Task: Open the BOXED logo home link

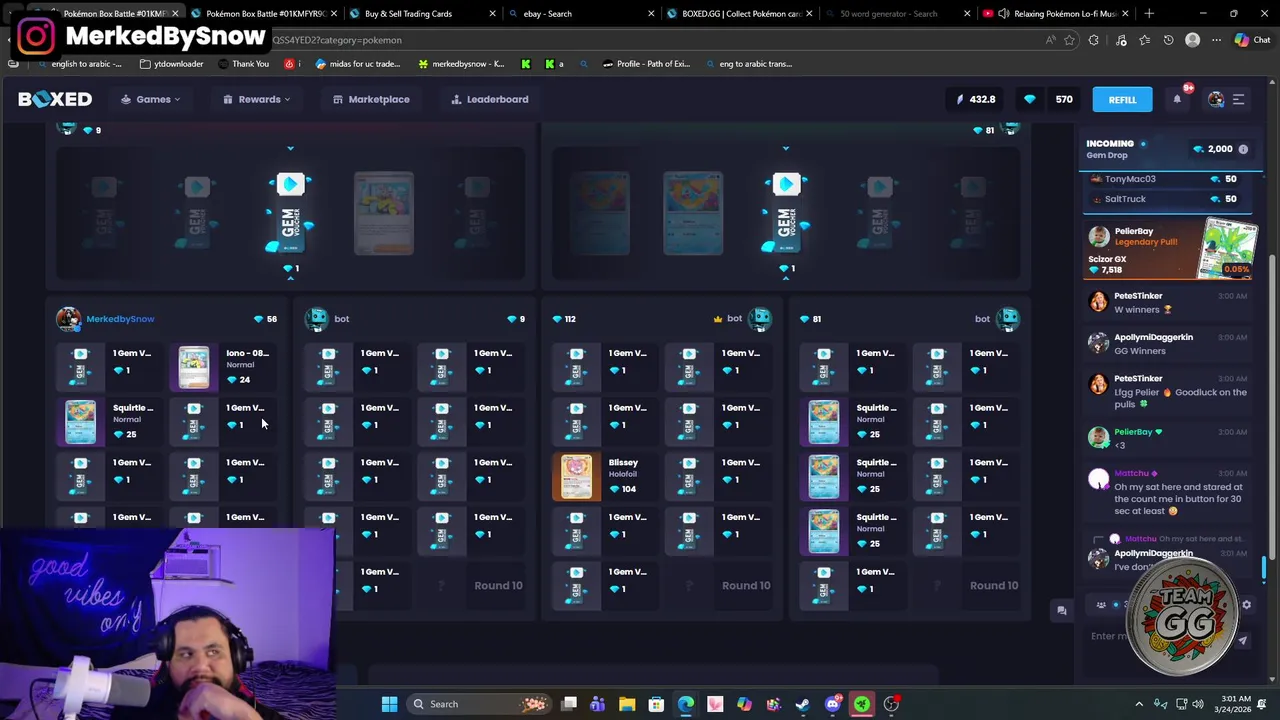Action: tap(55, 99)
